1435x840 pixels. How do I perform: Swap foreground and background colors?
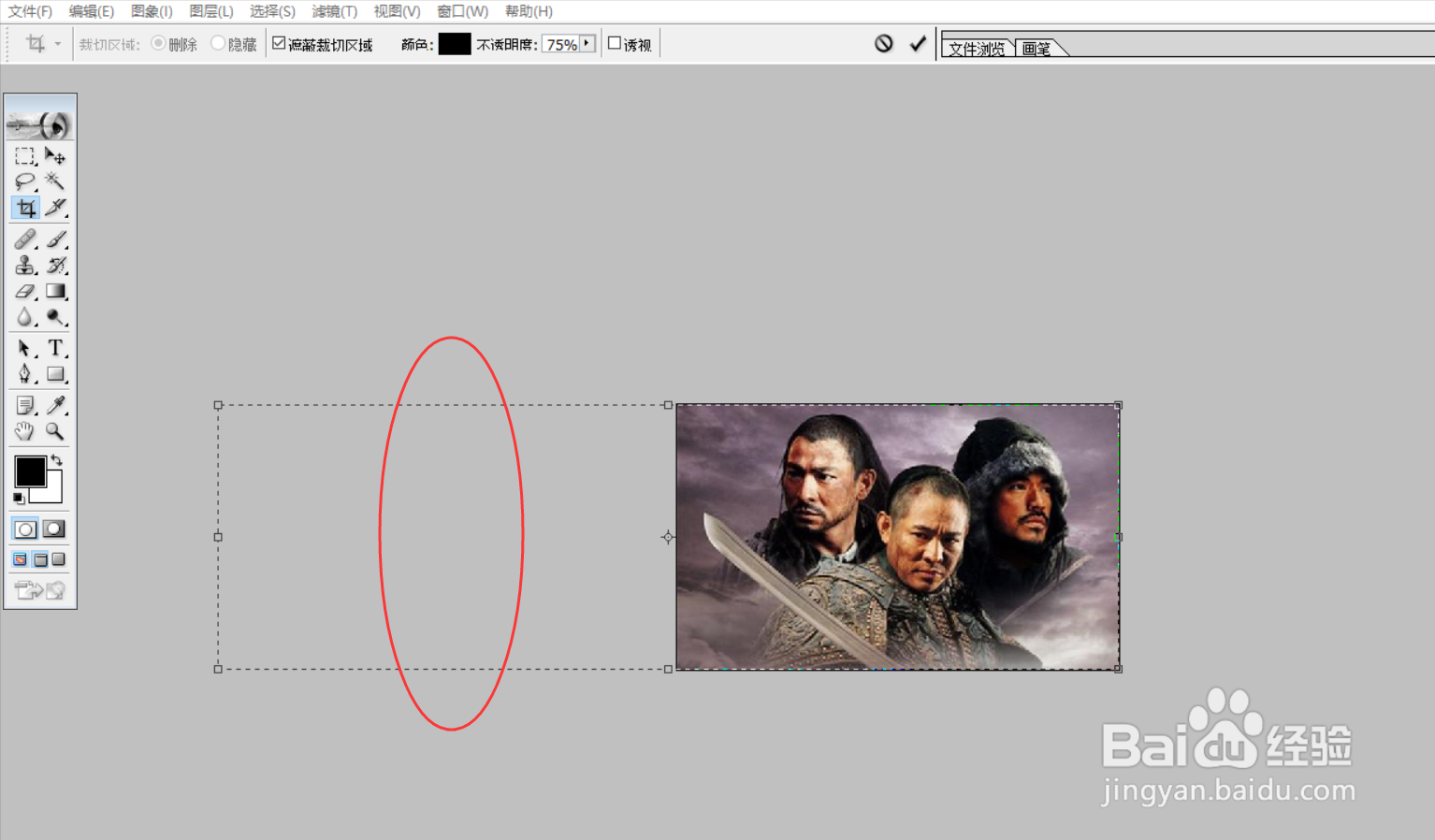pos(57,459)
